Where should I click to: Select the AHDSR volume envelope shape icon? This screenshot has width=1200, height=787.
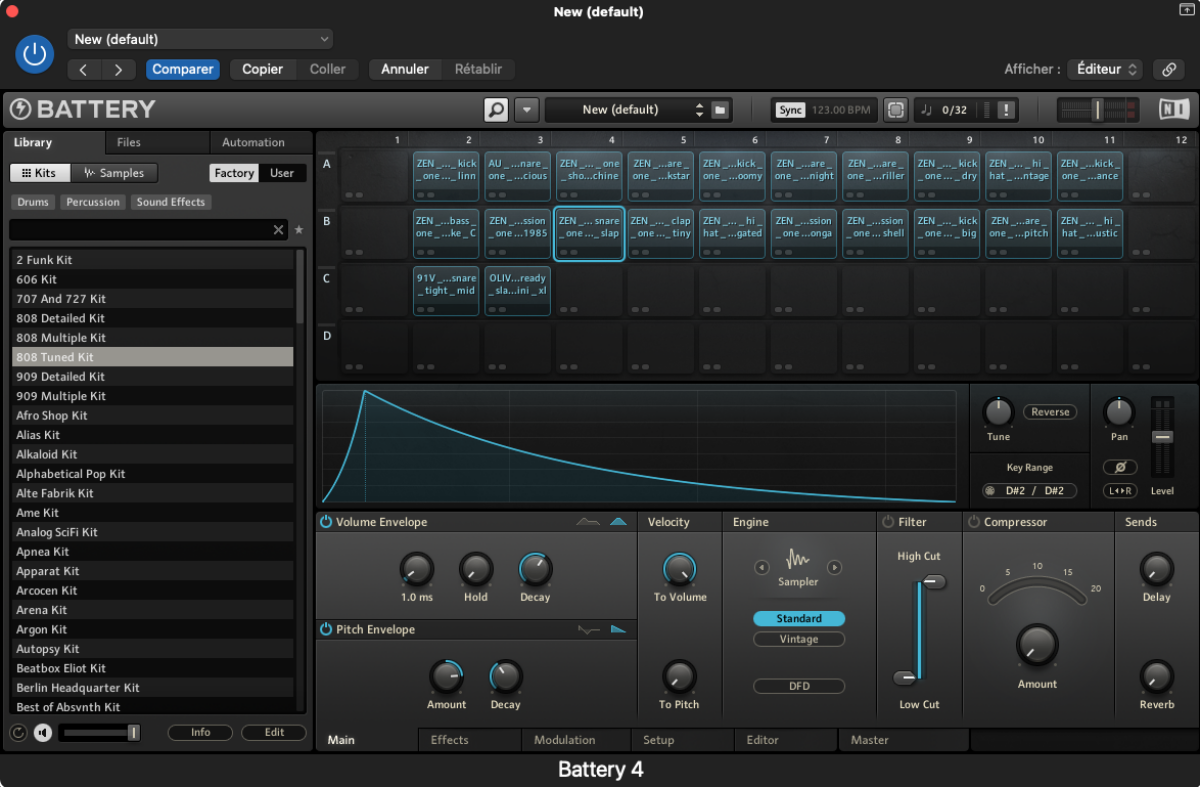[x=589, y=522]
